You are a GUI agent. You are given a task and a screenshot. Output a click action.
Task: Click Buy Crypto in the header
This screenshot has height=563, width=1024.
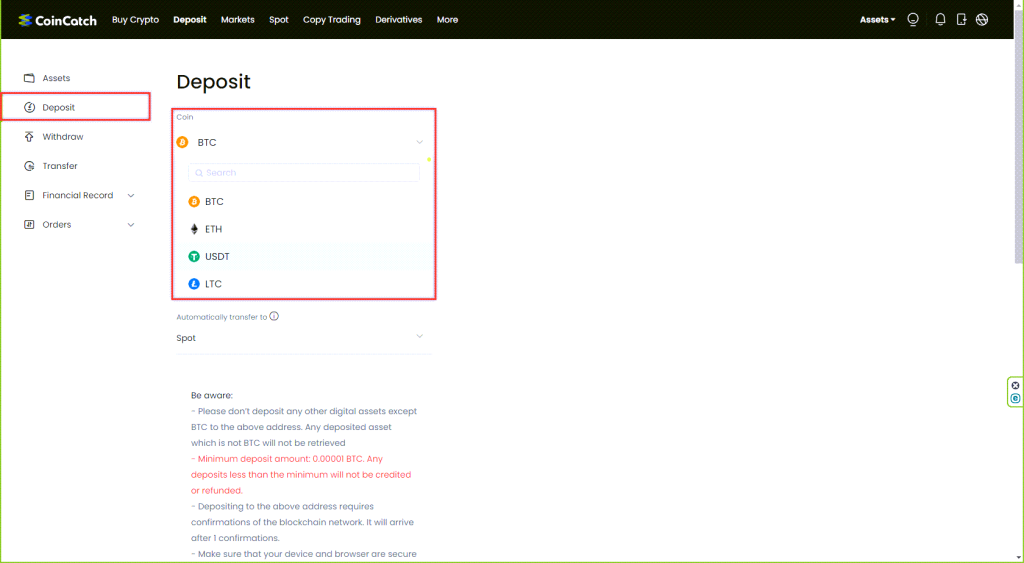tap(135, 20)
